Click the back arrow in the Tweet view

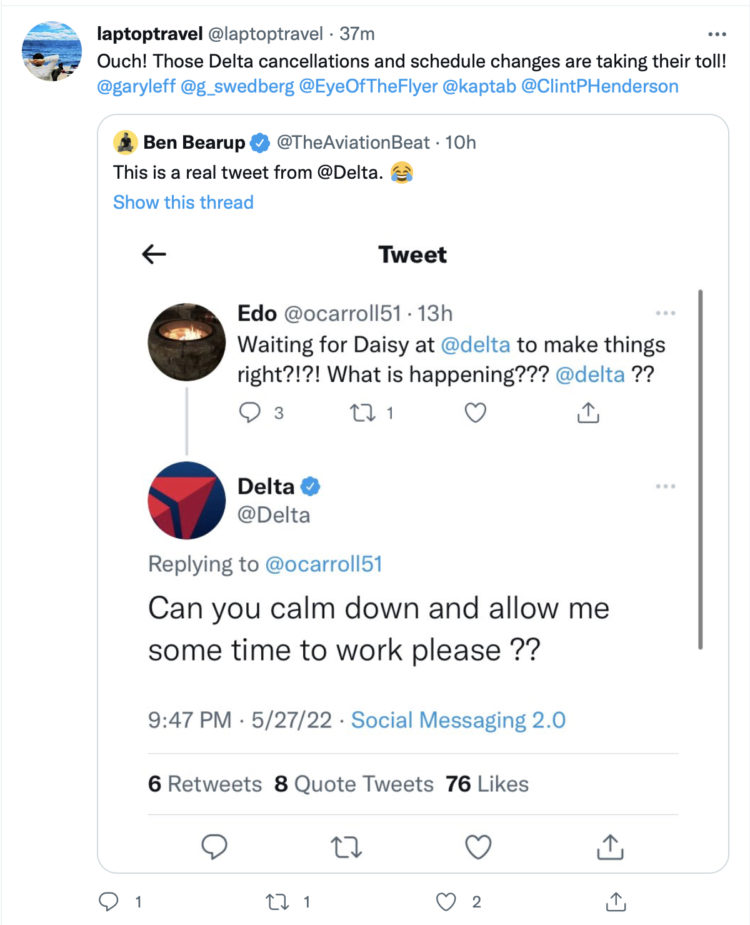tap(152, 254)
